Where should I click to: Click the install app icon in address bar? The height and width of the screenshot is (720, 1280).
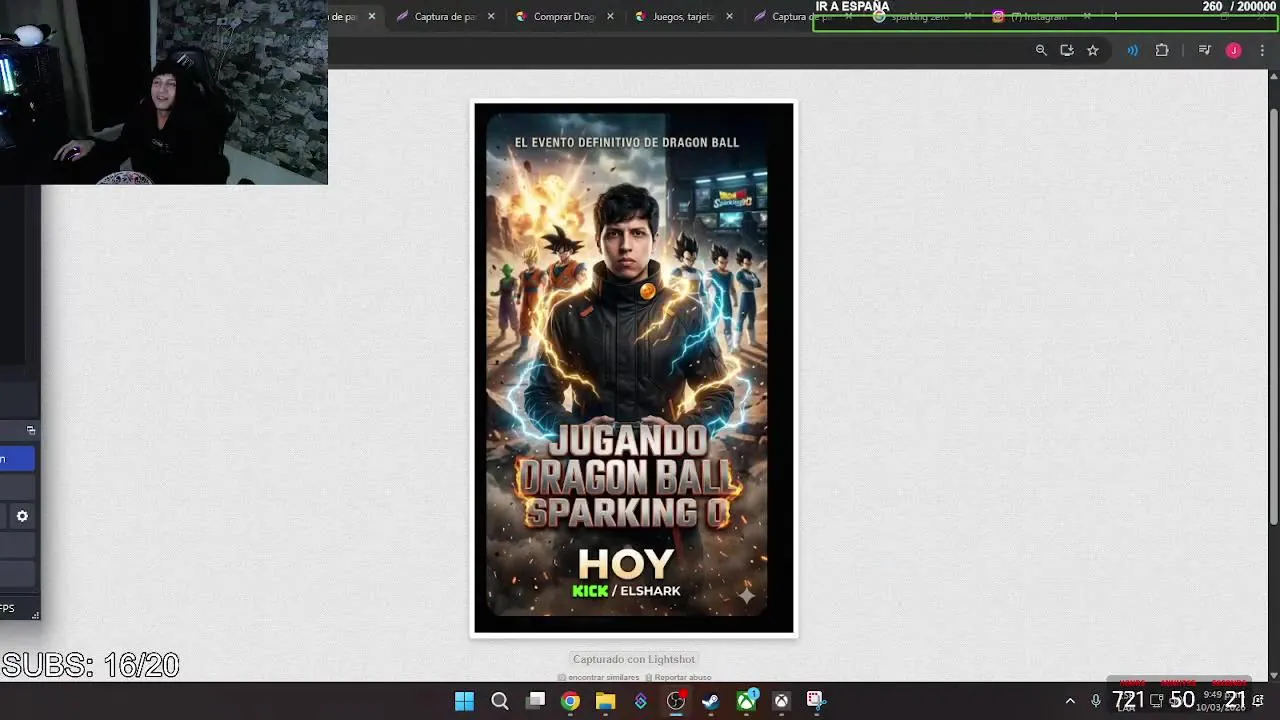[x=1067, y=50]
